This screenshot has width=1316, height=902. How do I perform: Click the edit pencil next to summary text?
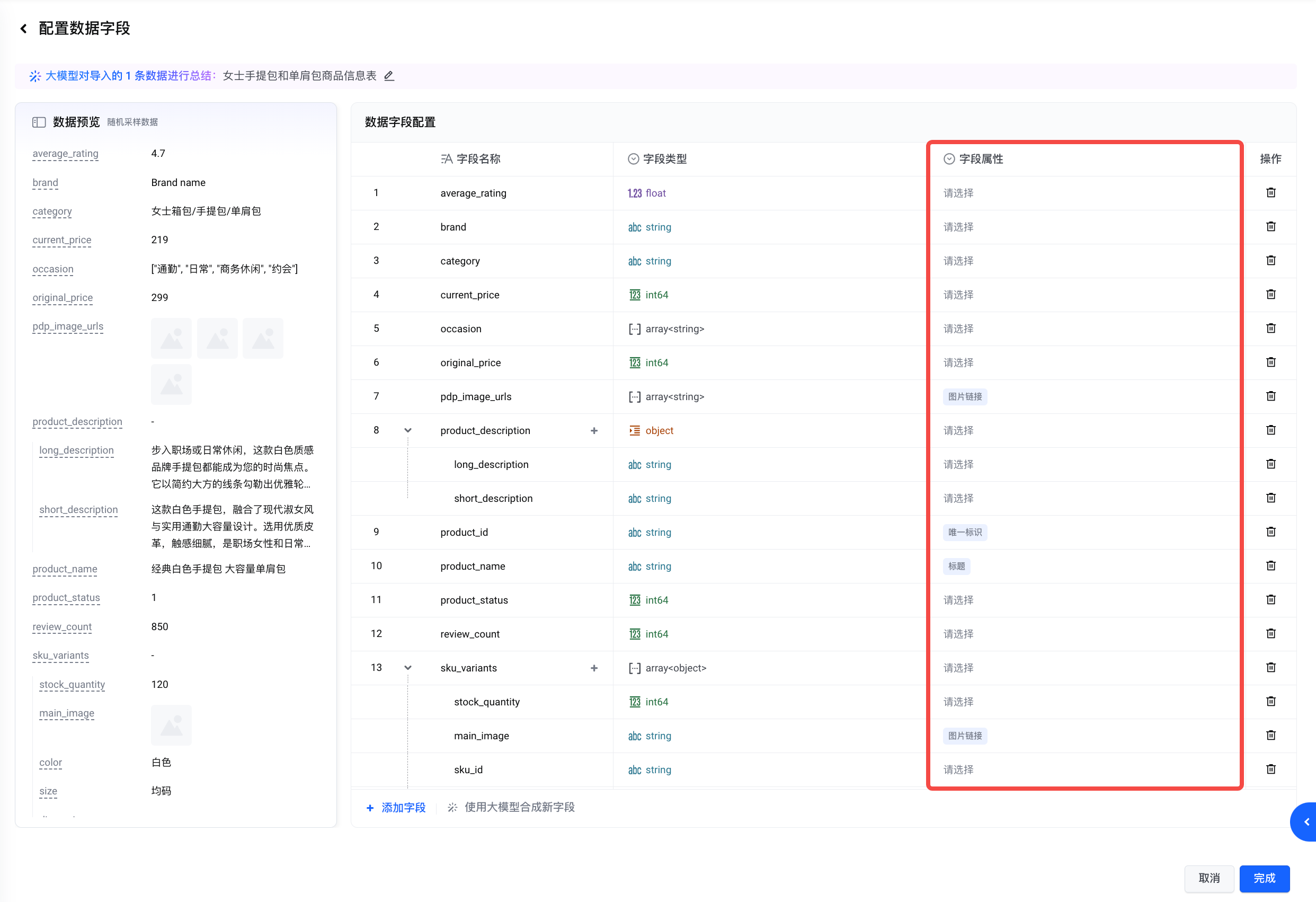tap(389, 76)
